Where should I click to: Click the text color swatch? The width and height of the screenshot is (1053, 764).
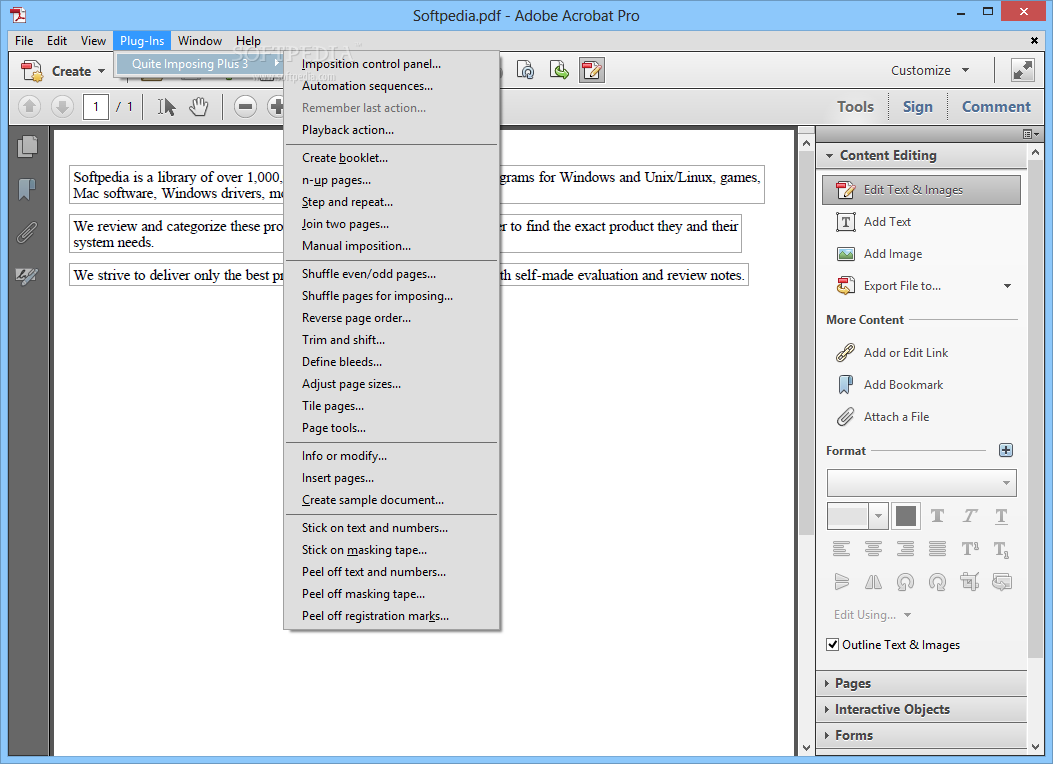(x=905, y=516)
